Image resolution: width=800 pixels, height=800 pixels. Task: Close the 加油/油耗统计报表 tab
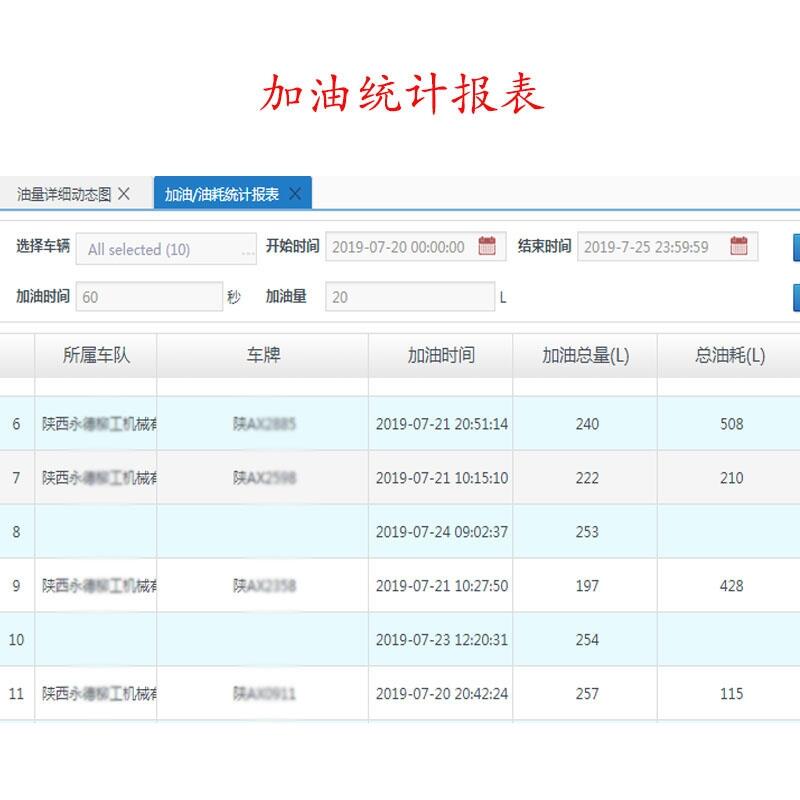point(295,194)
